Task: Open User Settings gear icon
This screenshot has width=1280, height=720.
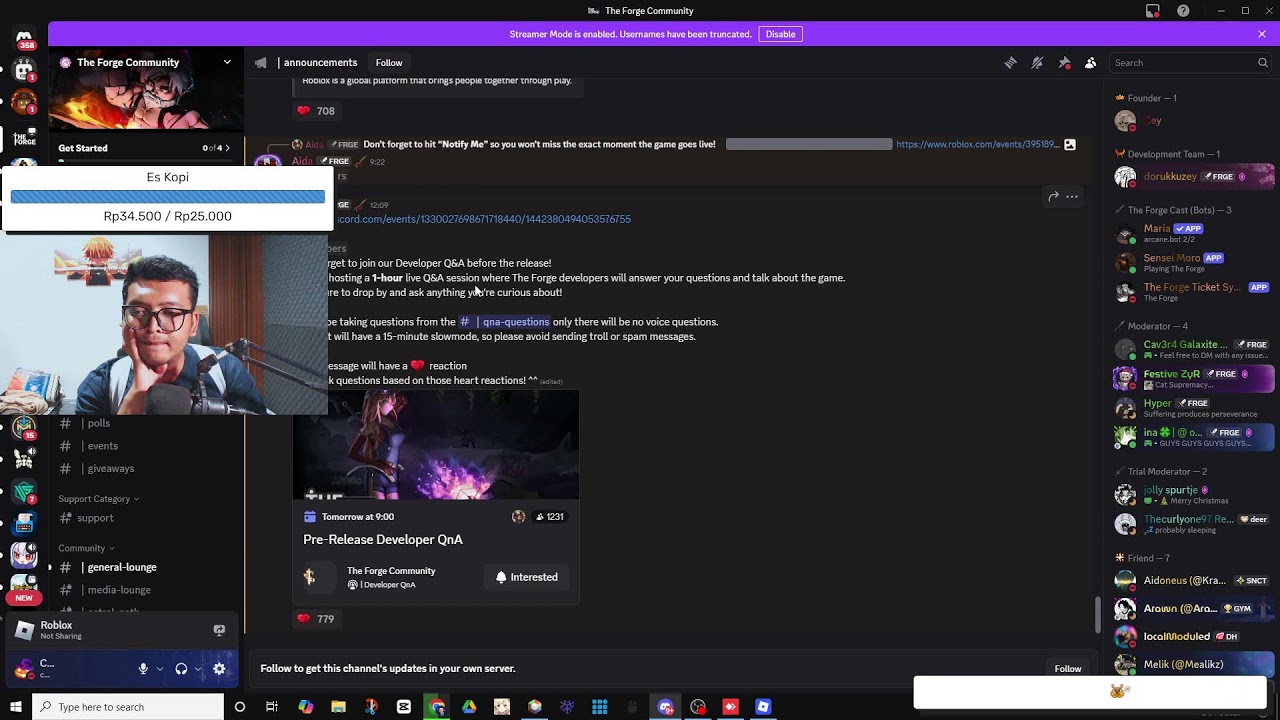Action: [219, 668]
